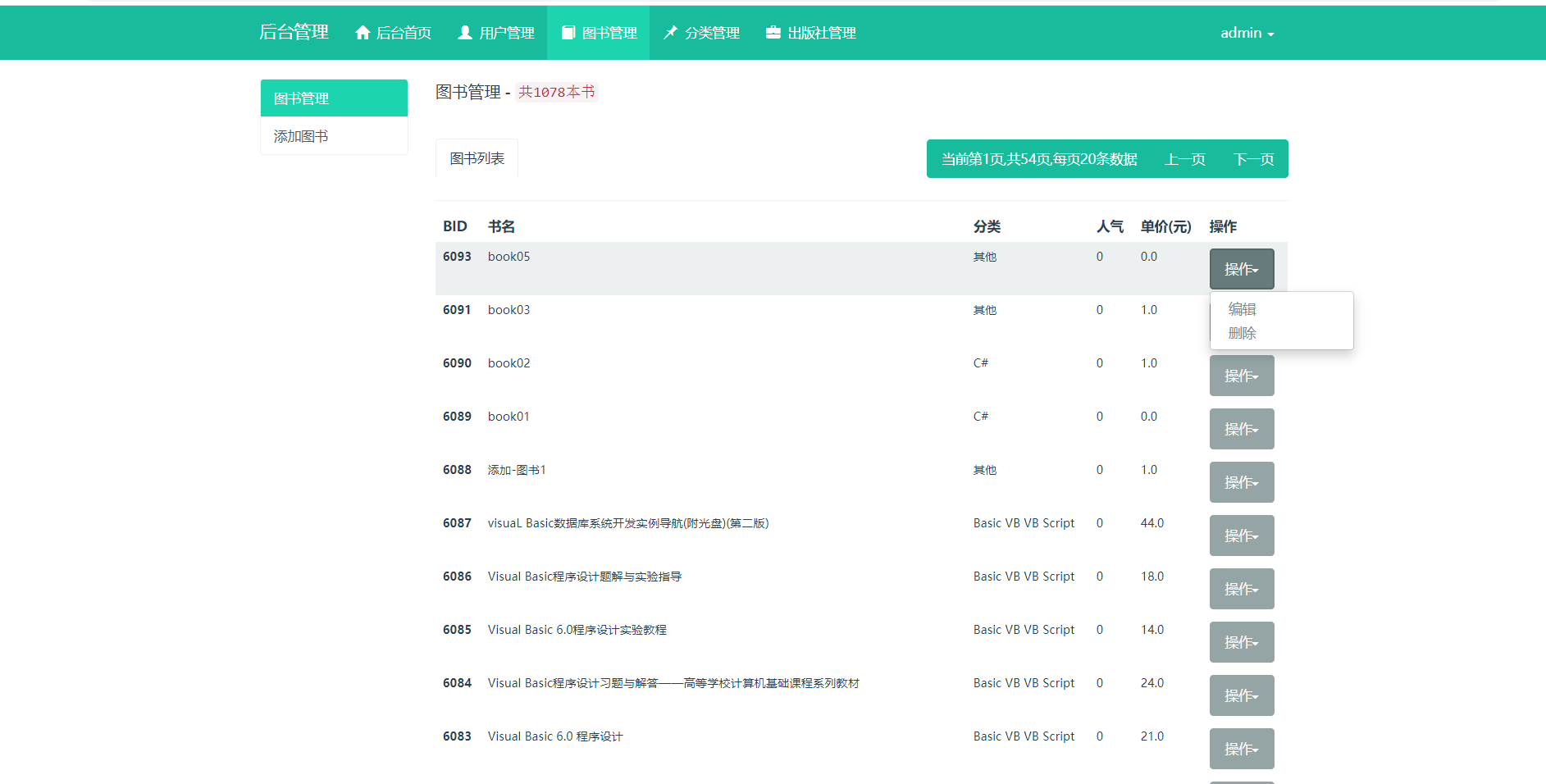The width and height of the screenshot is (1546, 784).
Task: Open the admin user dropdown
Action: [x=1246, y=33]
